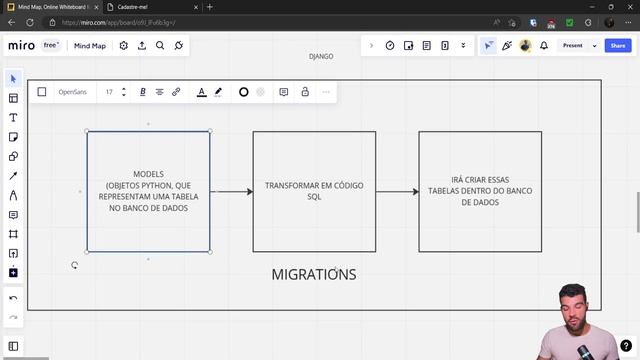Start the timer tool
The height and width of the screenshot is (360, 640).
(390, 46)
